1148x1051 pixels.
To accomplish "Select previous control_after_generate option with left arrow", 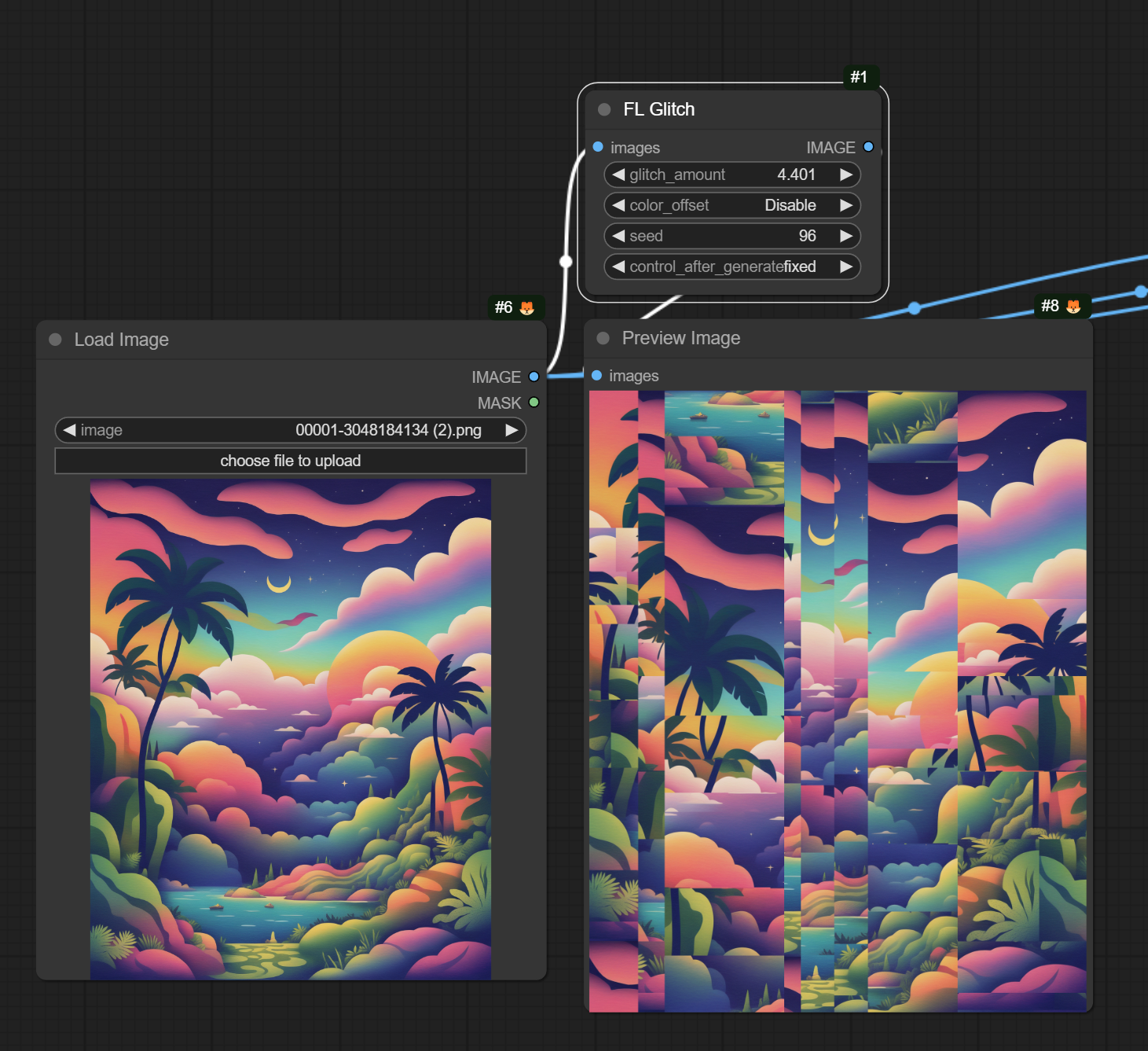I will coord(618,266).
